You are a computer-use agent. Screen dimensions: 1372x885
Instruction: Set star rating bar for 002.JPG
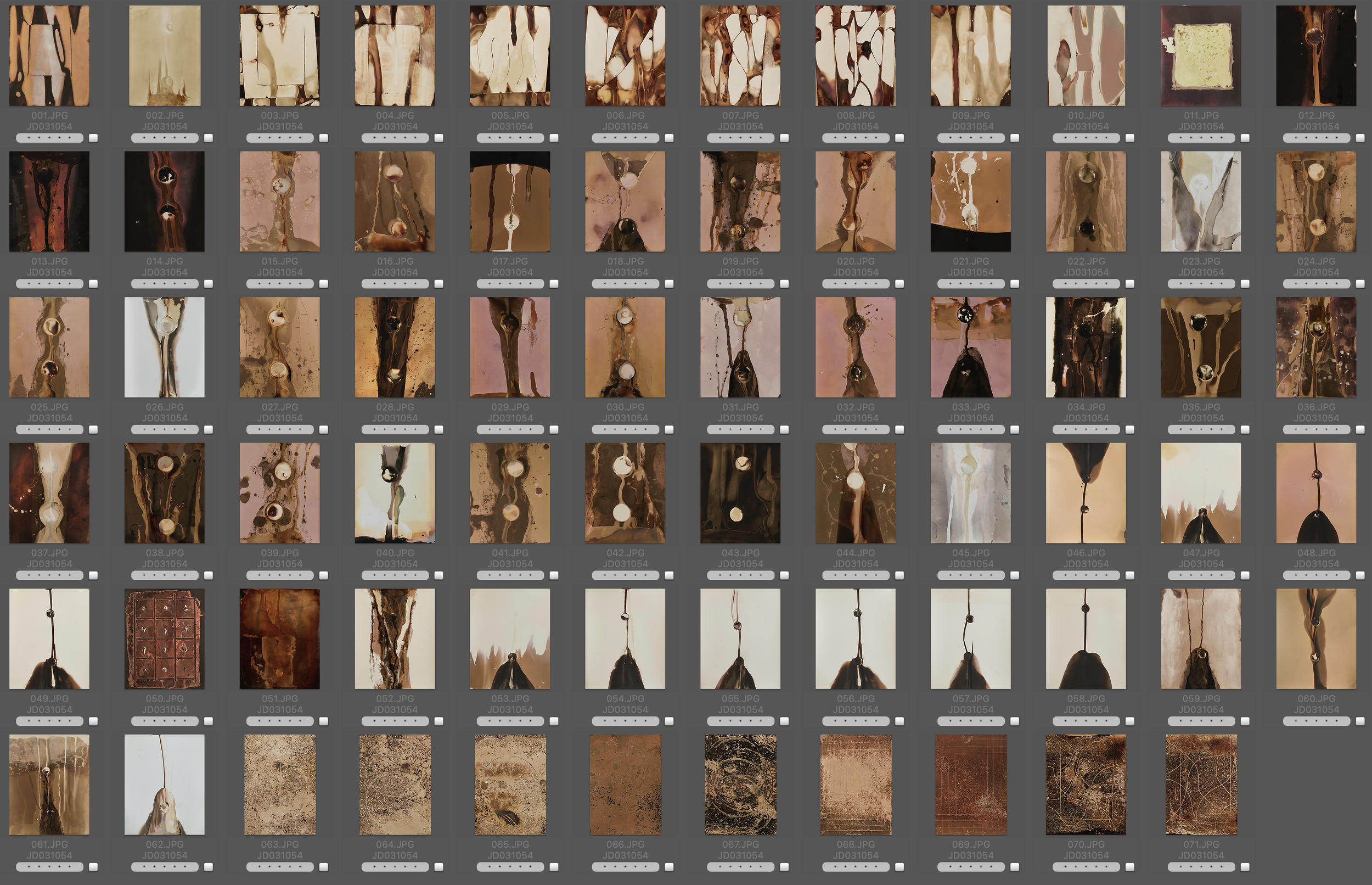coord(164,138)
